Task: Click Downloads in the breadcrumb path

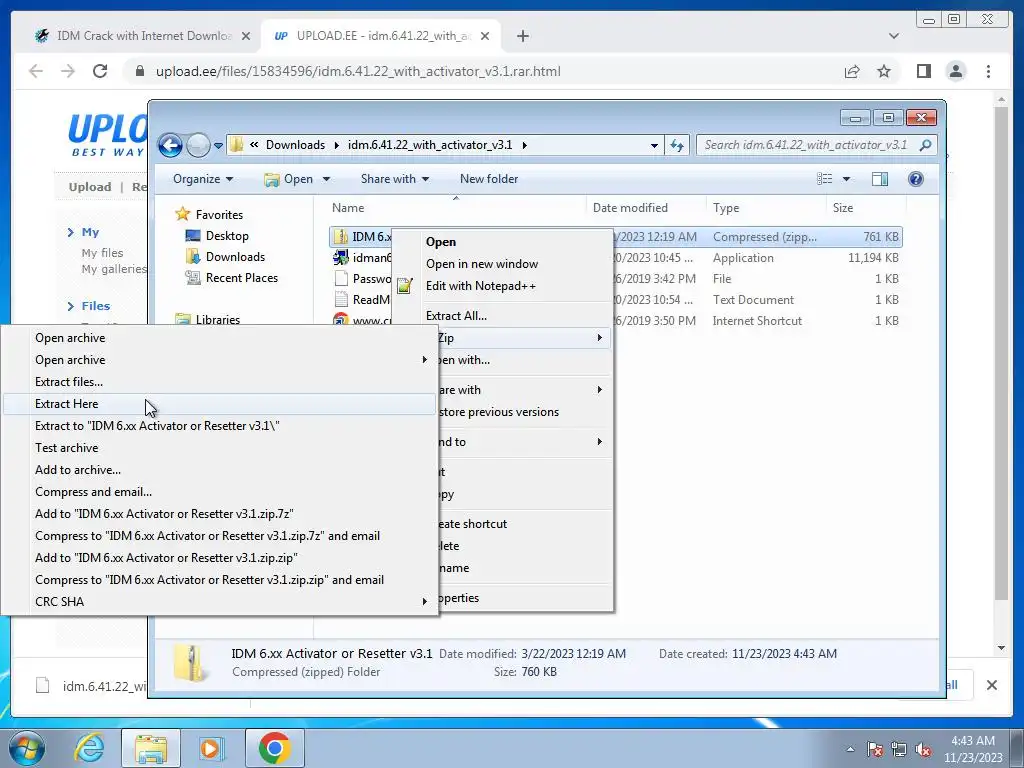Action: [295, 145]
